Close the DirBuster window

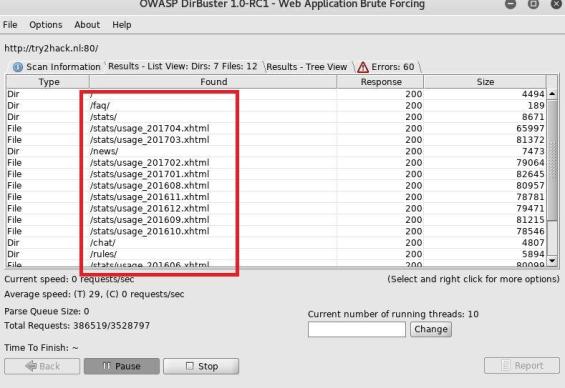point(557,4)
